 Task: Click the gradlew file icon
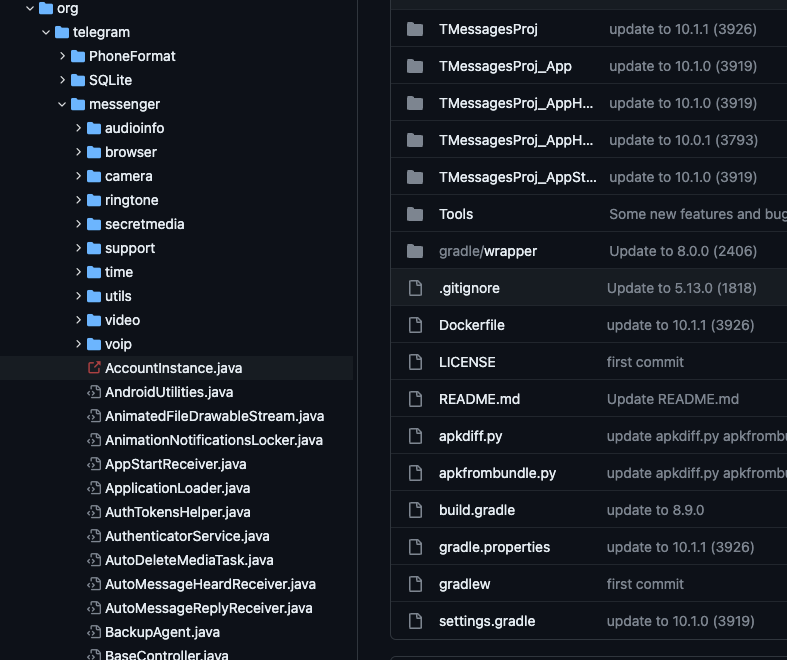[416, 584]
